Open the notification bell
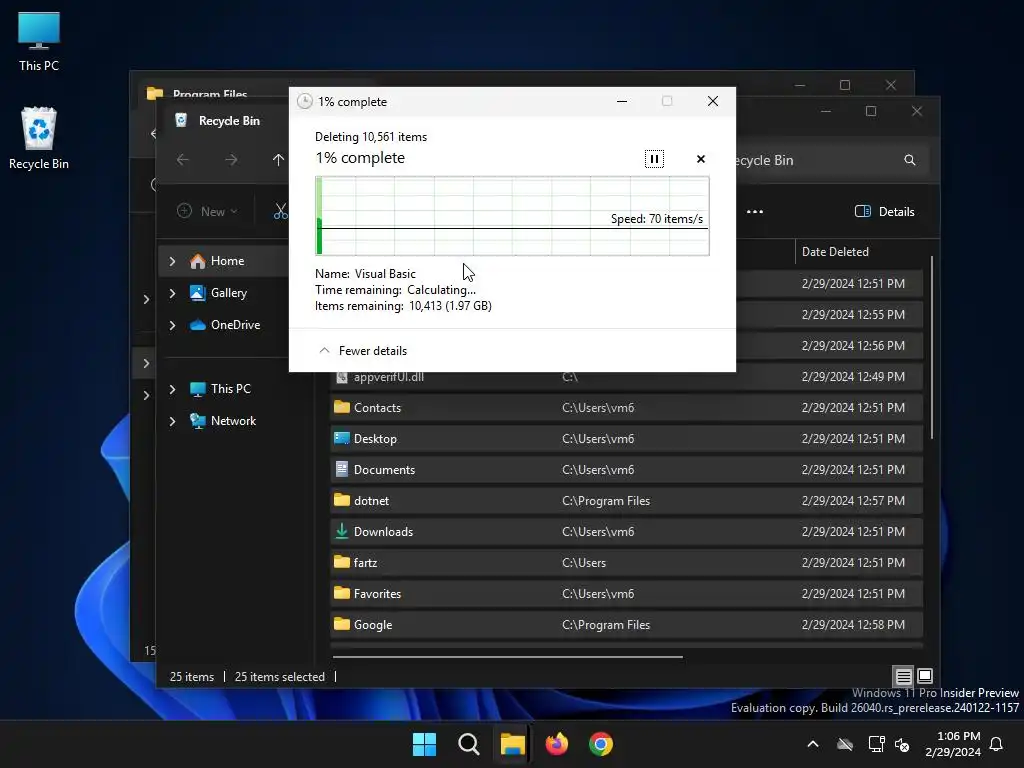The image size is (1024, 768). 997,744
